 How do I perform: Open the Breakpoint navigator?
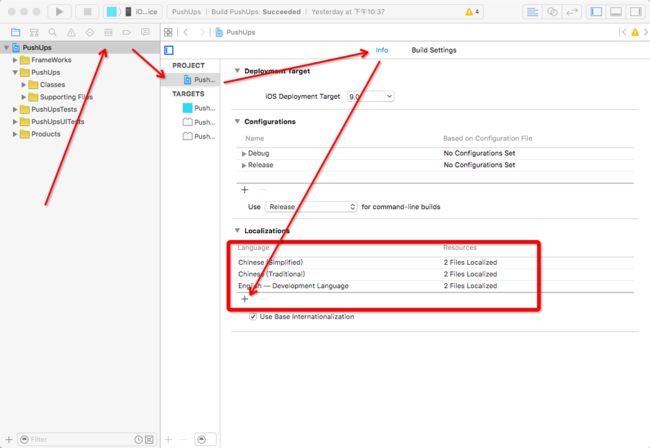(126, 32)
